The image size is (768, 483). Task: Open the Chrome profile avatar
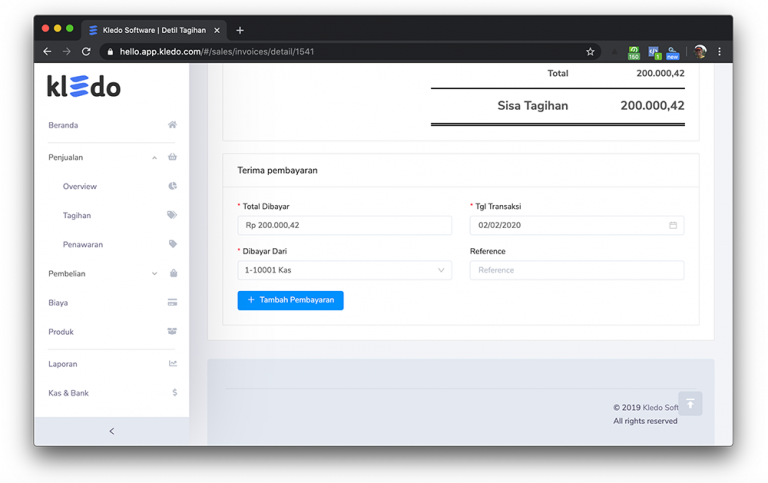click(700, 51)
